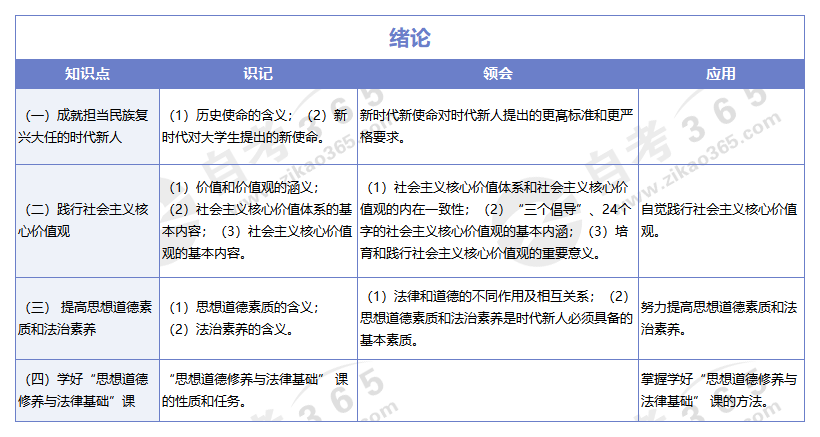Select the 课的性质和任务 cell under 识记
The image size is (820, 437).
click(x=257, y=390)
